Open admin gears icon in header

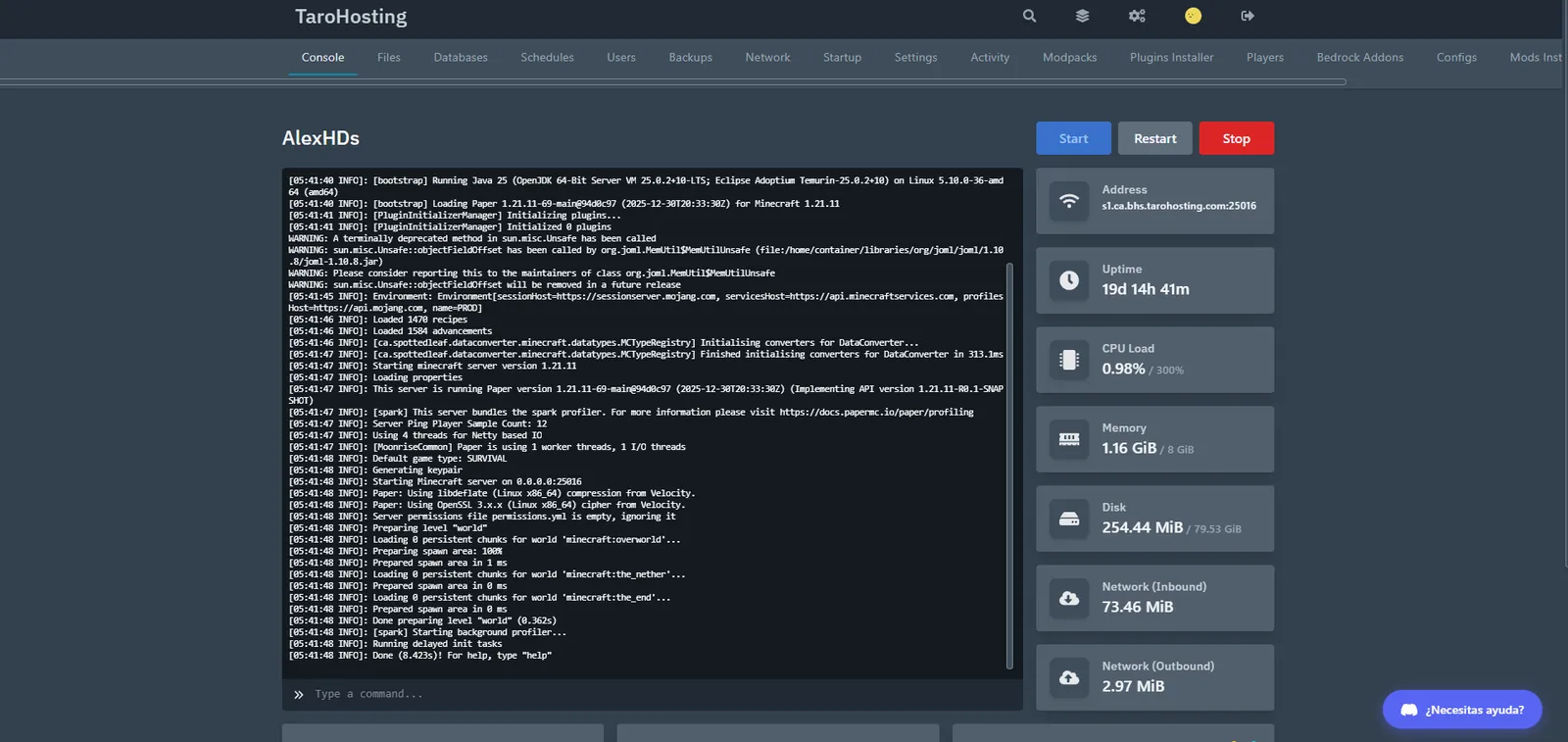1137,16
